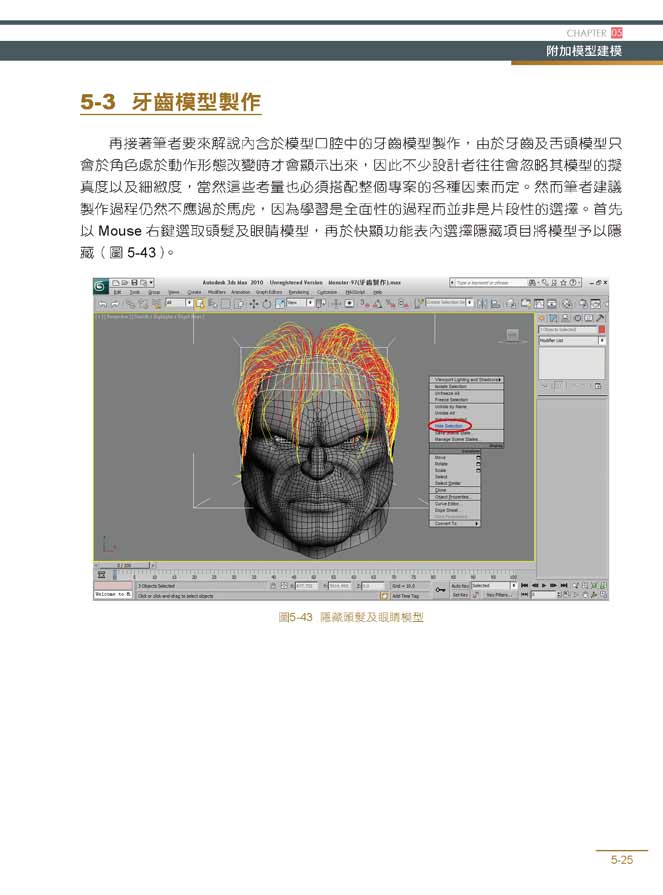Open the Hierarchy panel tab icon
The height and width of the screenshot is (895, 663).
(565, 318)
